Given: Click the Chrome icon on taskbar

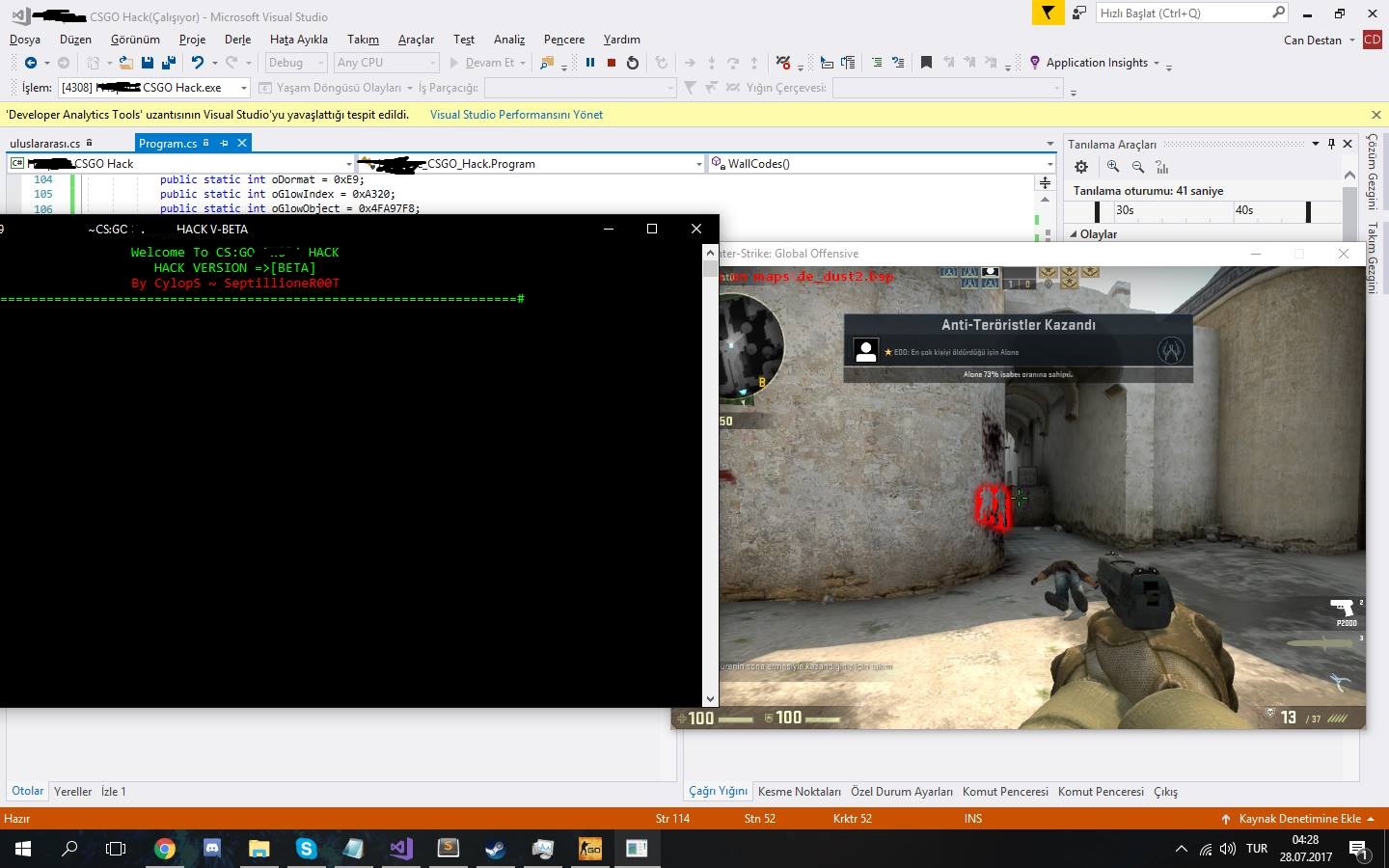Looking at the screenshot, I should 165,849.
